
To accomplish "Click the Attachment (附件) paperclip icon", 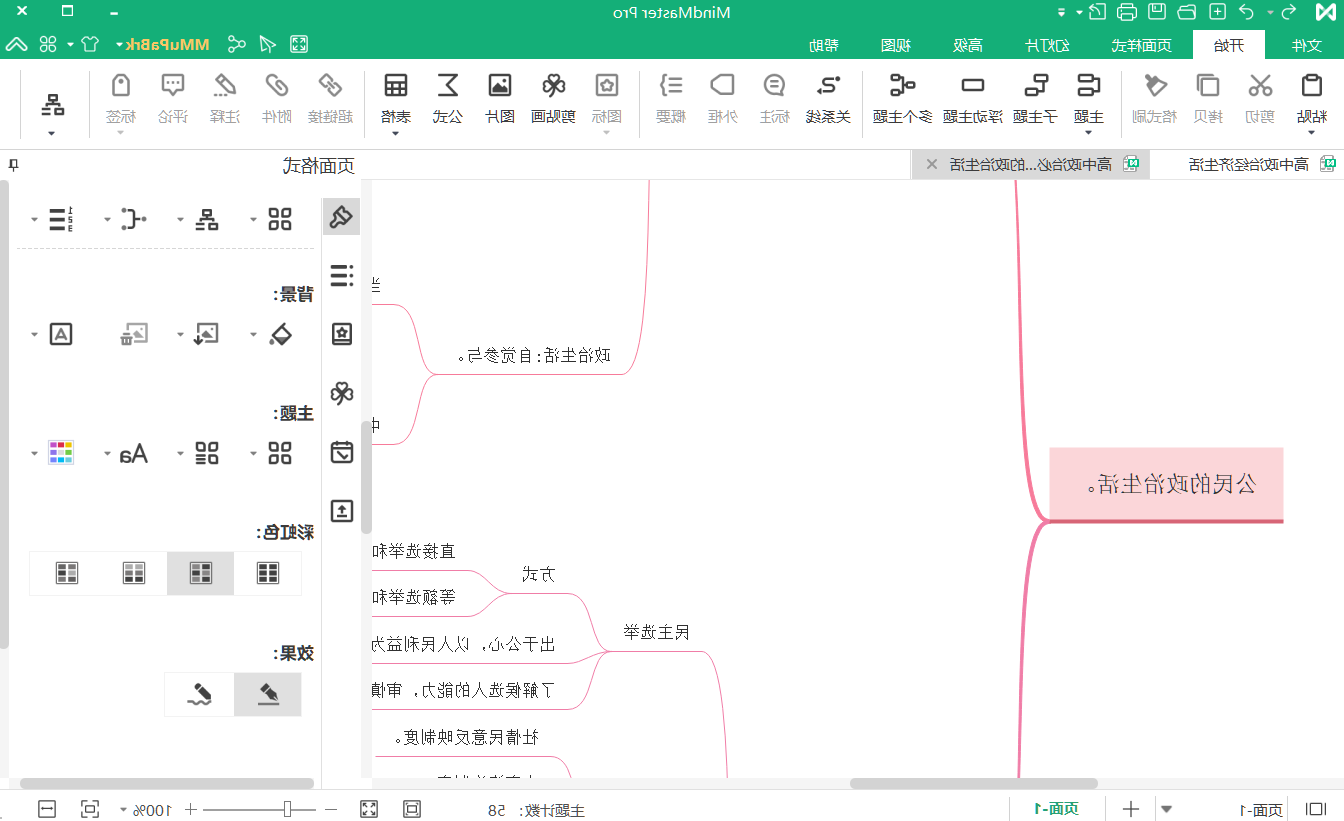I will [x=277, y=85].
